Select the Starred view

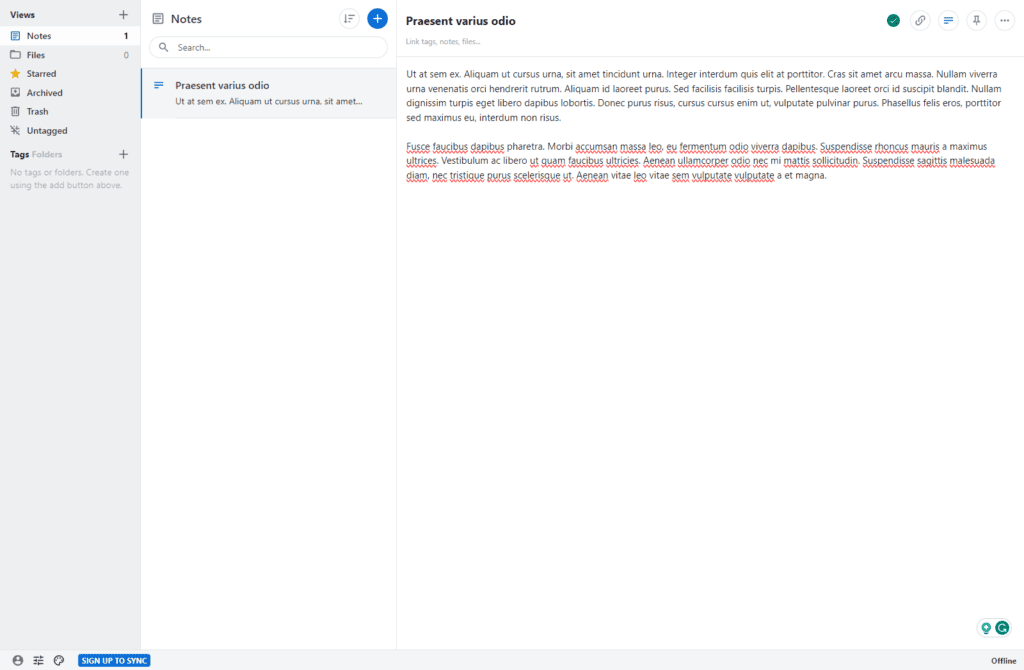tap(41, 74)
